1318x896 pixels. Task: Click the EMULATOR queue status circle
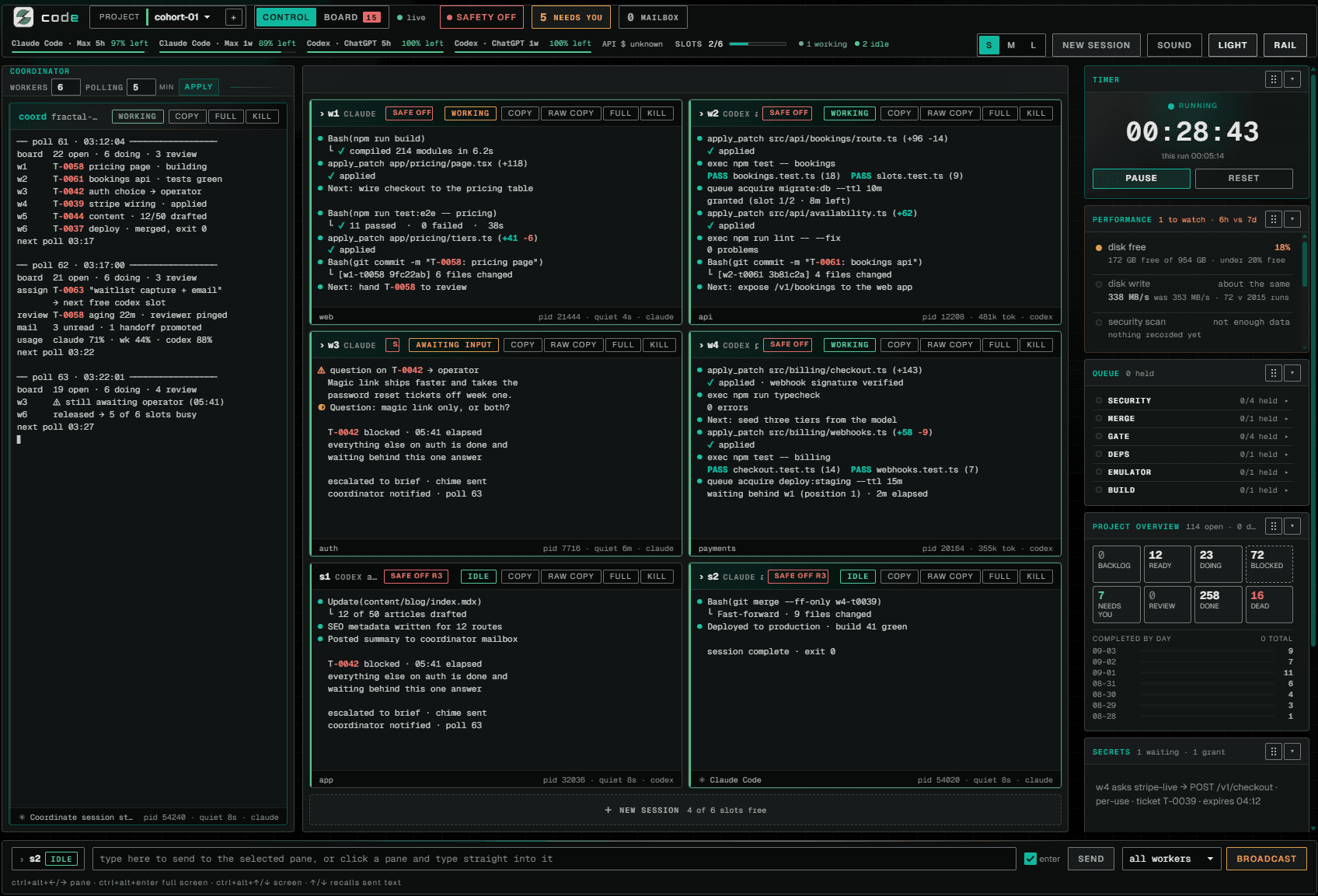1099,472
